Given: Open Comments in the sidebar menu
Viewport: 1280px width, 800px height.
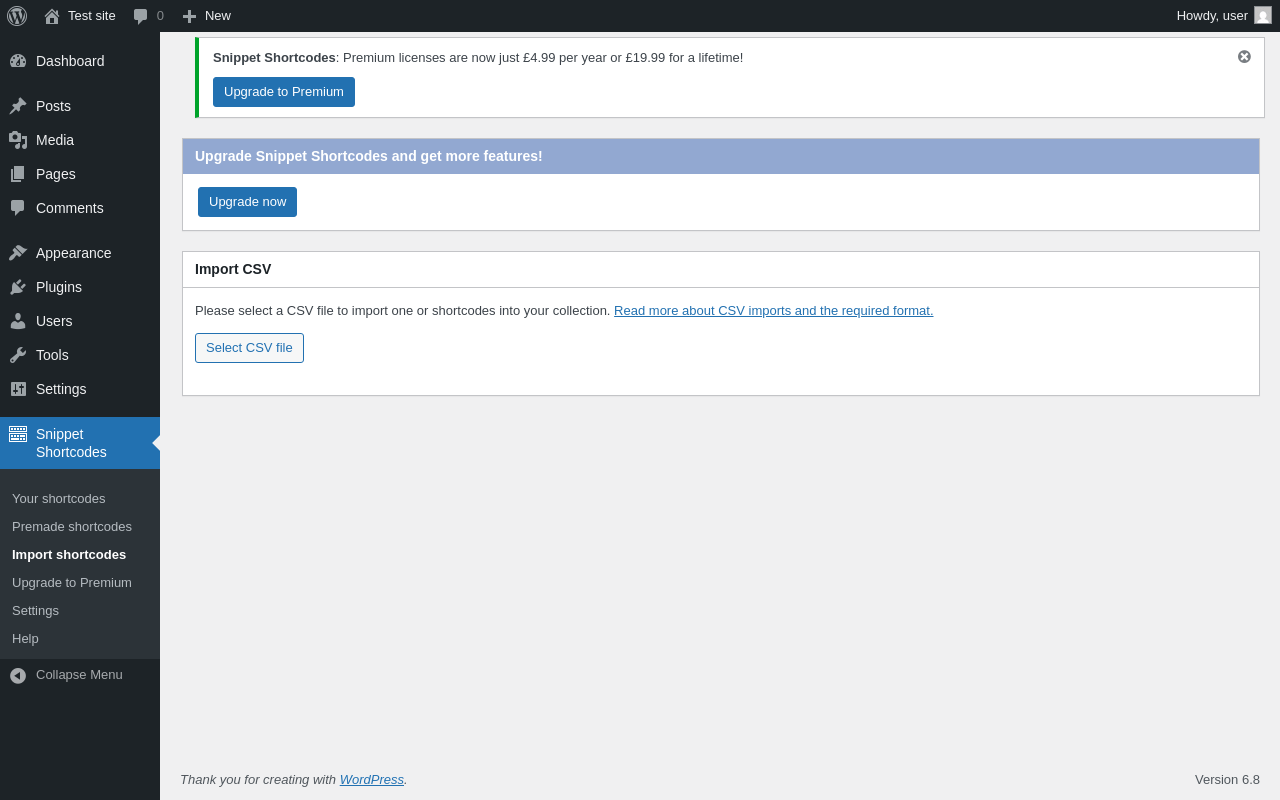Looking at the screenshot, I should pos(80,208).
